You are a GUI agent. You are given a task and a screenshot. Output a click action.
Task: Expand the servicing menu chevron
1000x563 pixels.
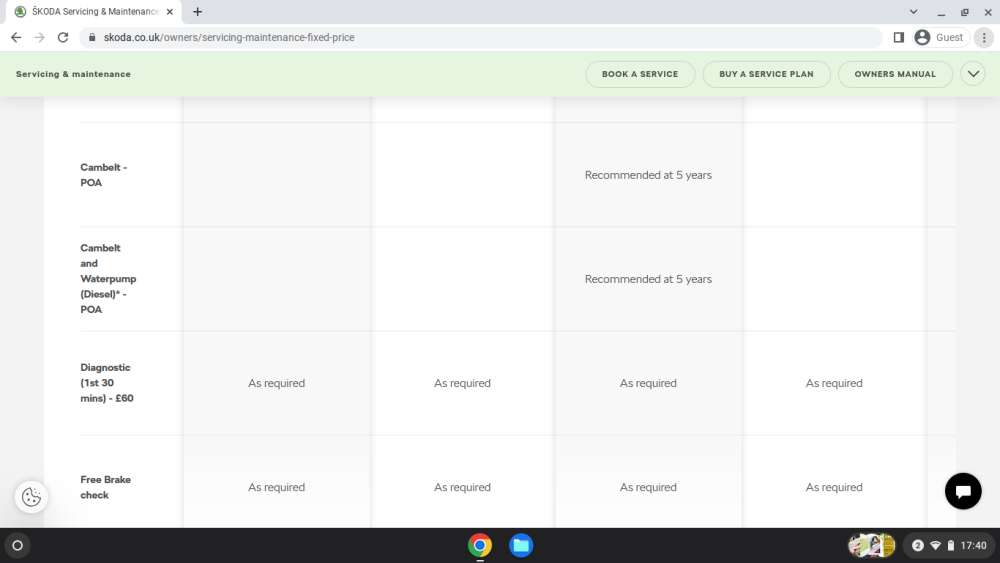point(973,74)
